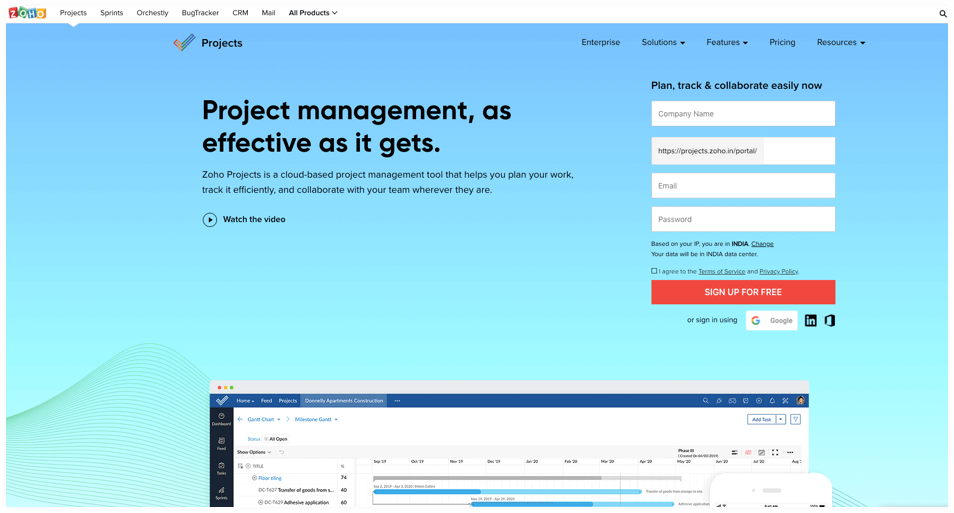The width and height of the screenshot is (954, 513).
Task: Expand the Home dropdown in preview
Action: pyautogui.click(x=245, y=401)
